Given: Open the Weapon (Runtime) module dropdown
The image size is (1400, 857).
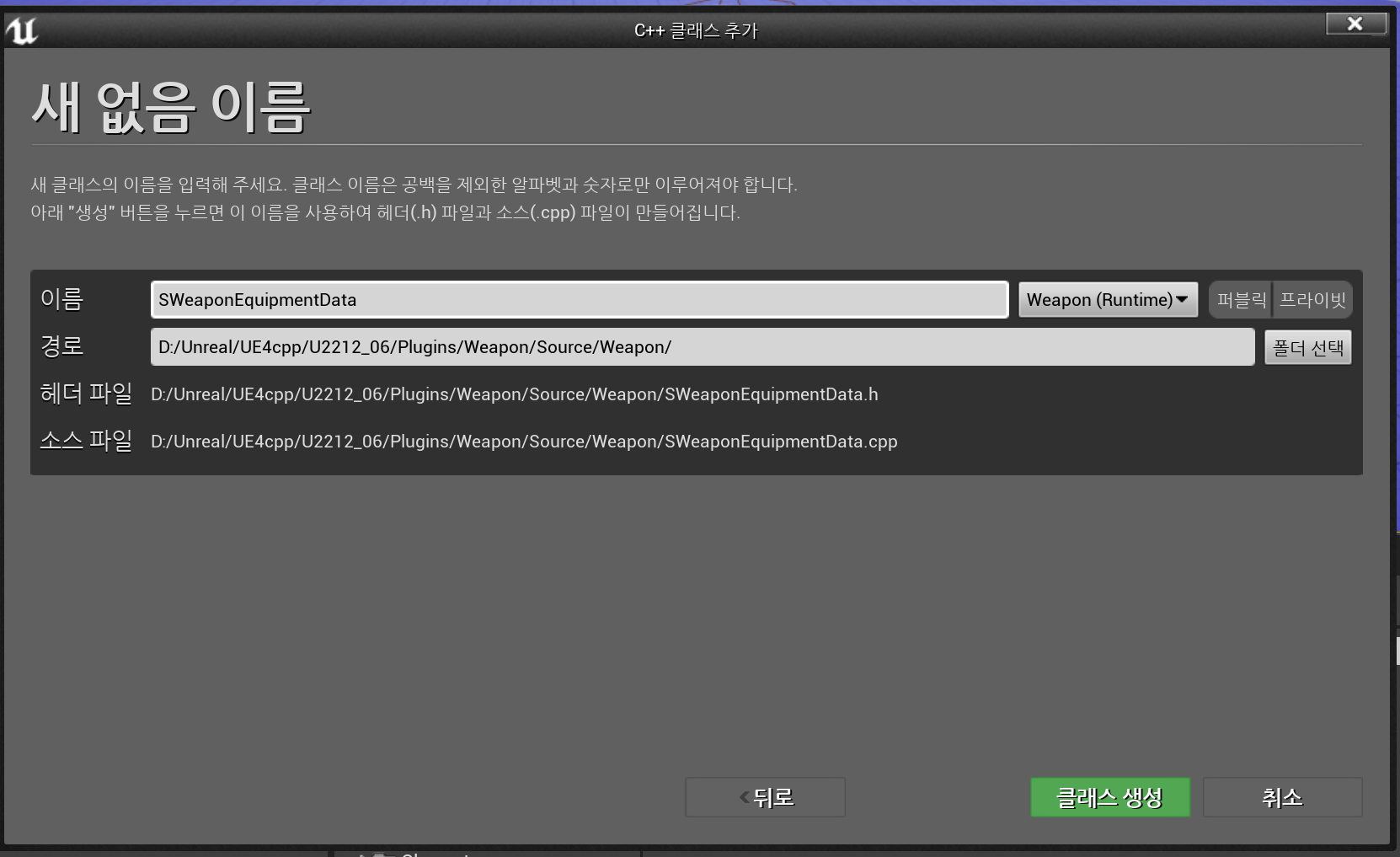Looking at the screenshot, I should click(x=1108, y=300).
